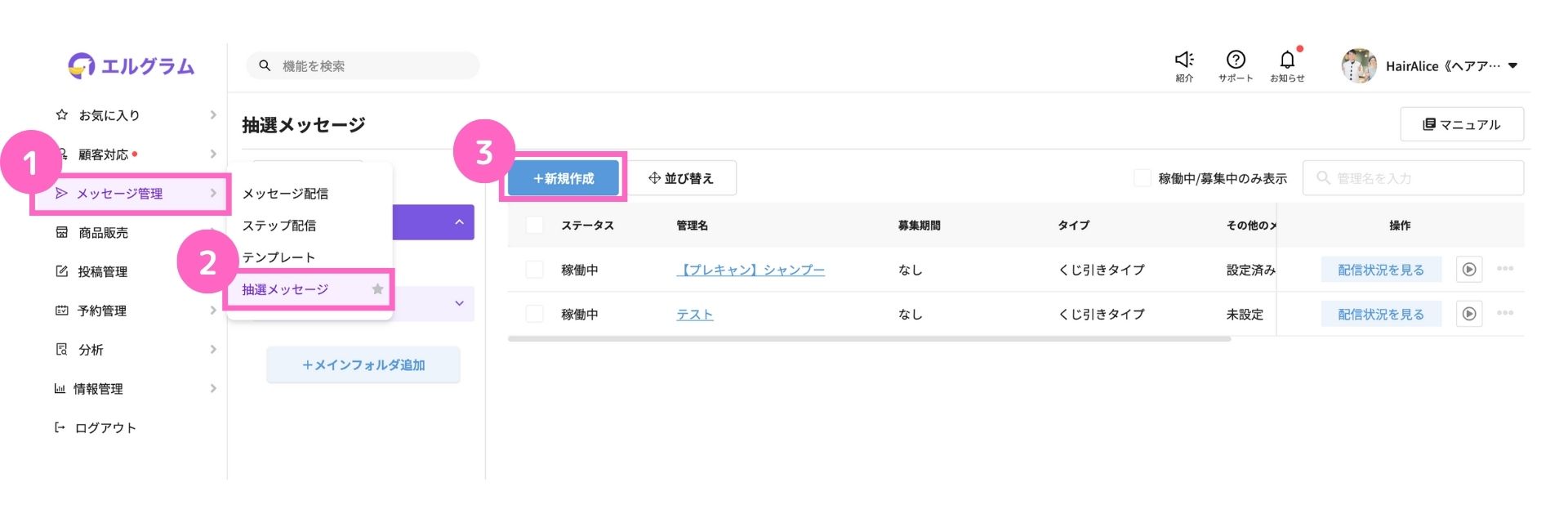Check the 稼働中/募集中のみ表示 checkbox
Viewport: 1568px width, 523px height.
coord(1143,178)
